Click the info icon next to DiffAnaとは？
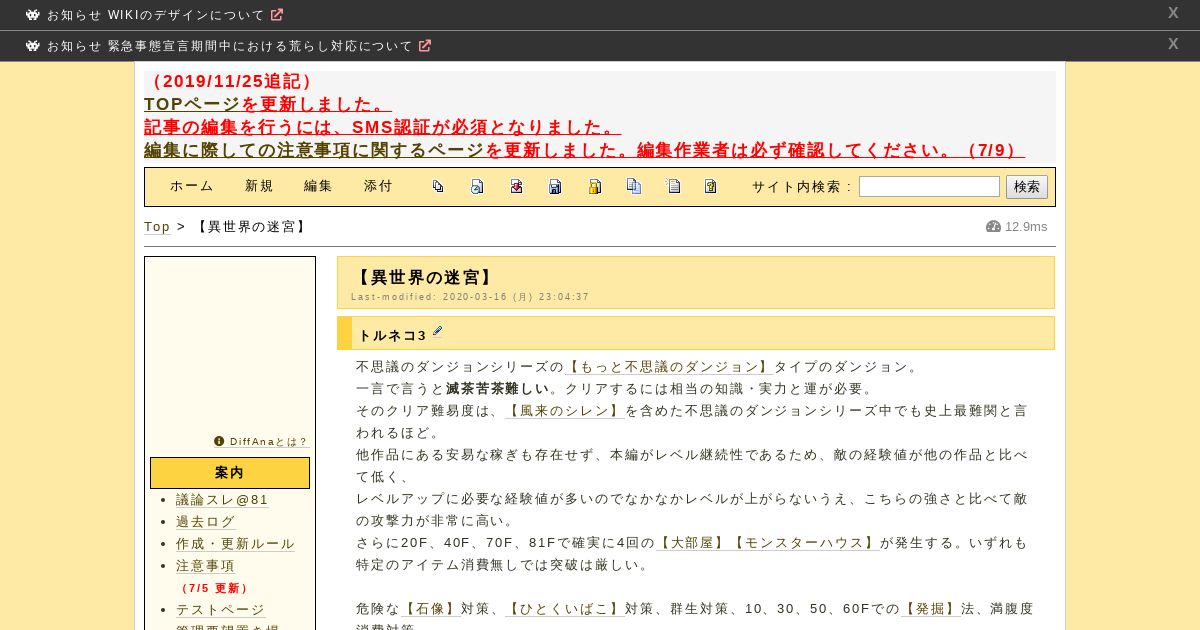 219,441
